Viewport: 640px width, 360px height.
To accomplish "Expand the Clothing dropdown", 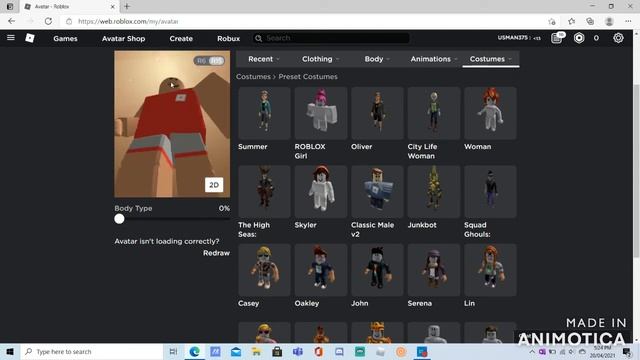I will tap(321, 59).
